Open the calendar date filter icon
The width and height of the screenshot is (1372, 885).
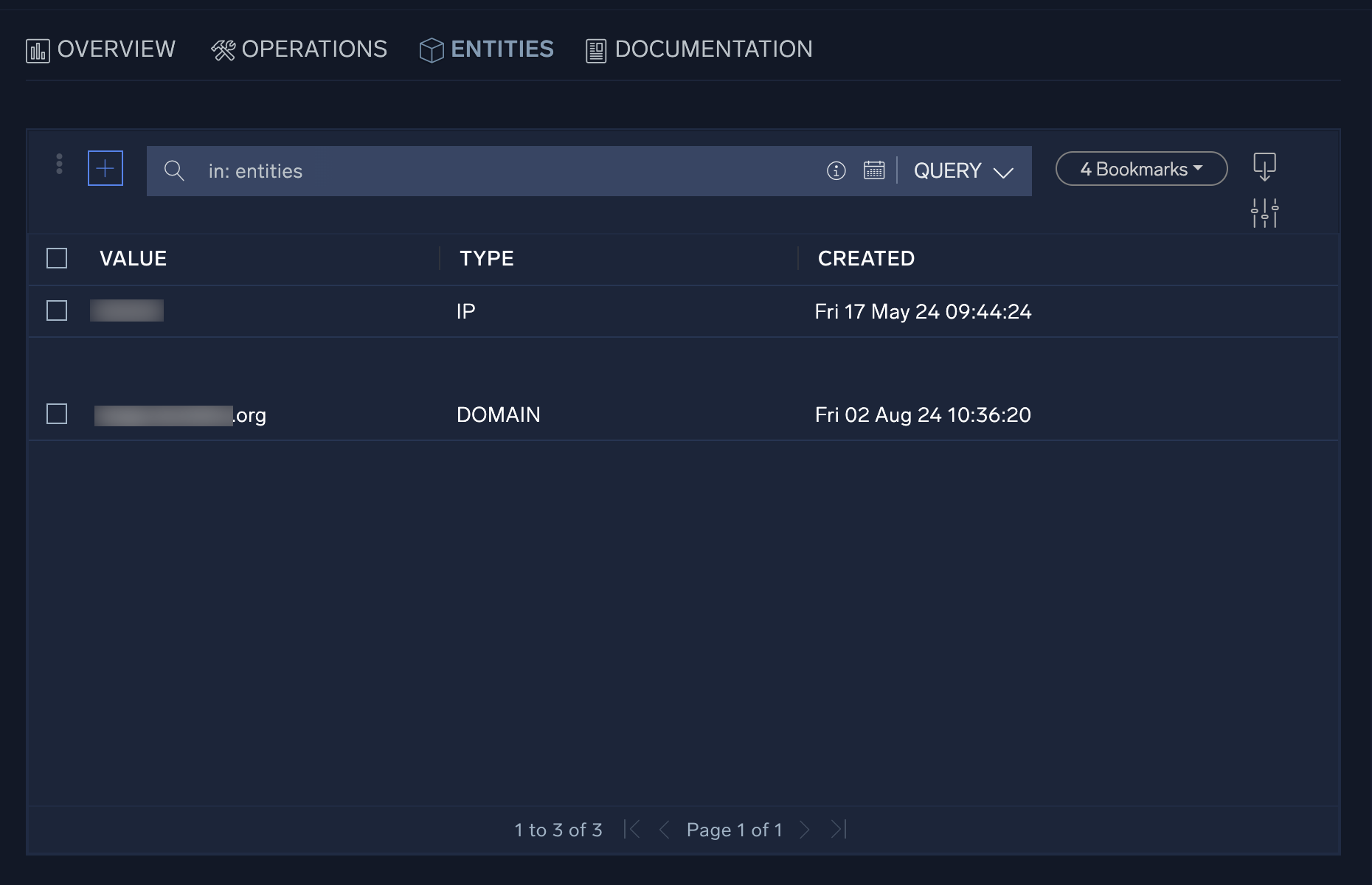coord(874,170)
